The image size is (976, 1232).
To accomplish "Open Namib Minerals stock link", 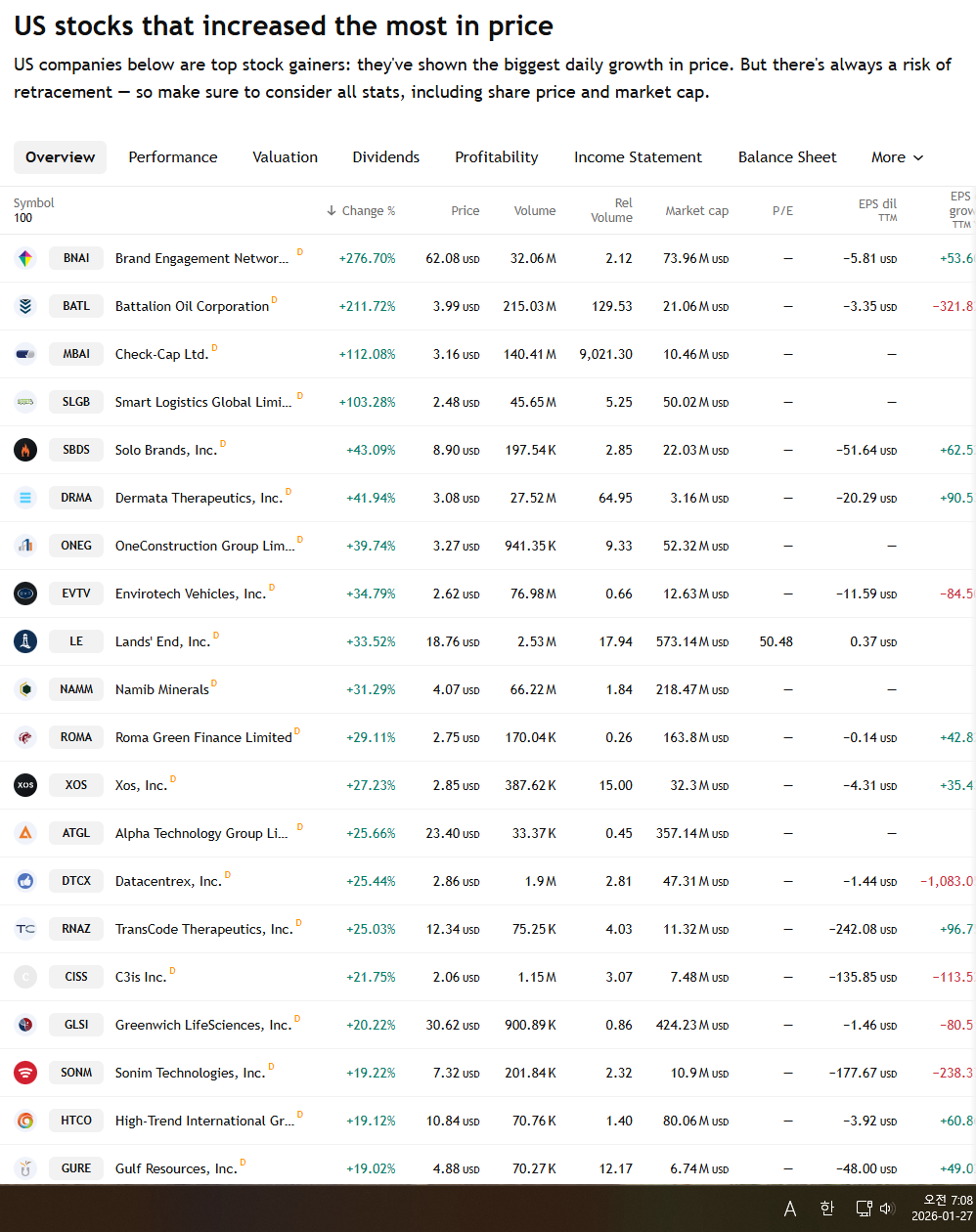I will (162, 689).
